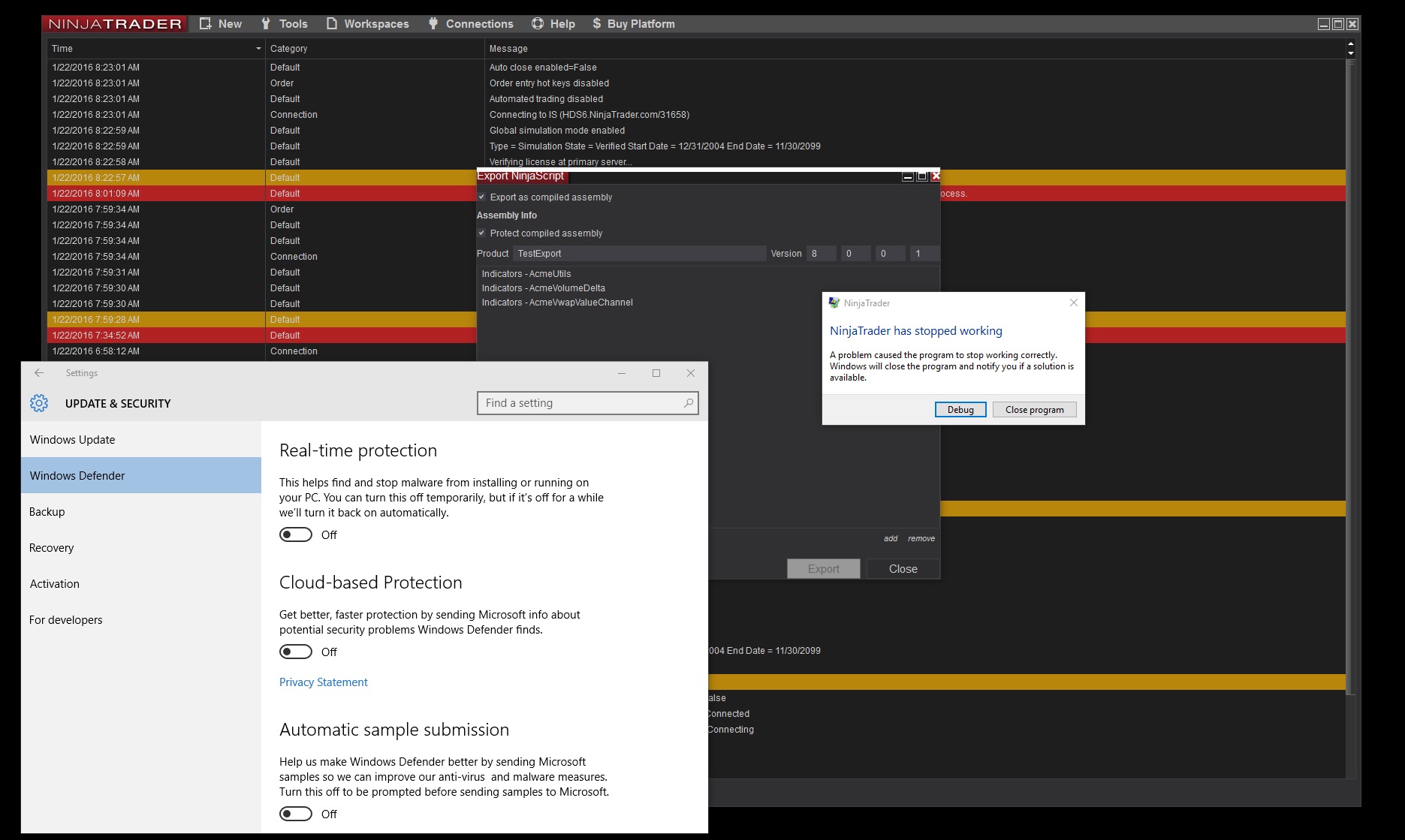This screenshot has height=840, width=1405.
Task: Maximize the Settings window
Action: [656, 373]
